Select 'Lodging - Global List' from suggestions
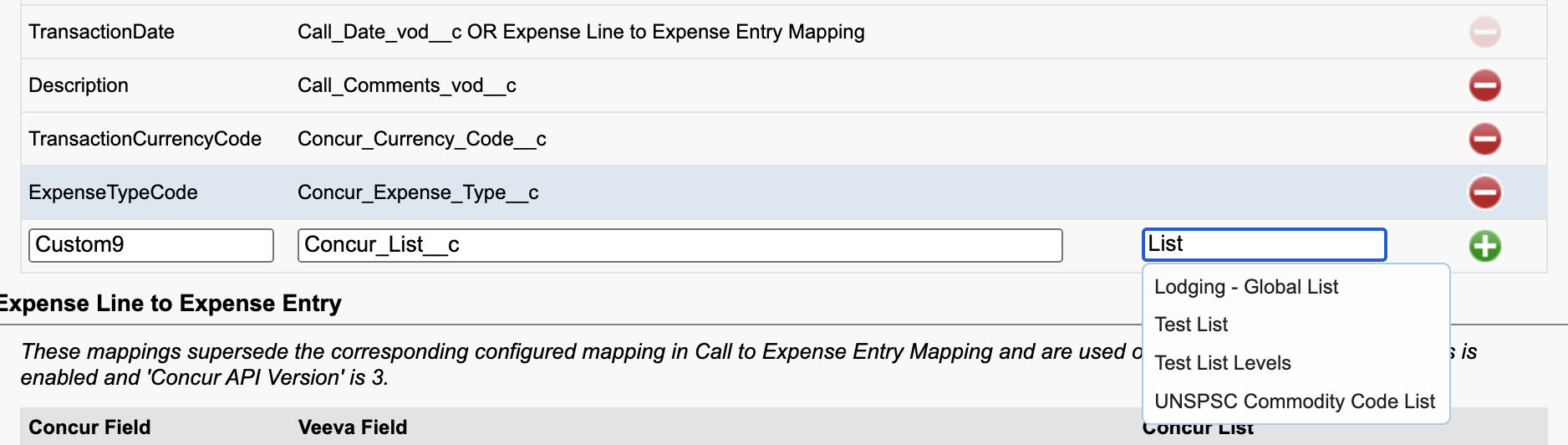Screen dimensions: 1568x445 coord(1245,287)
